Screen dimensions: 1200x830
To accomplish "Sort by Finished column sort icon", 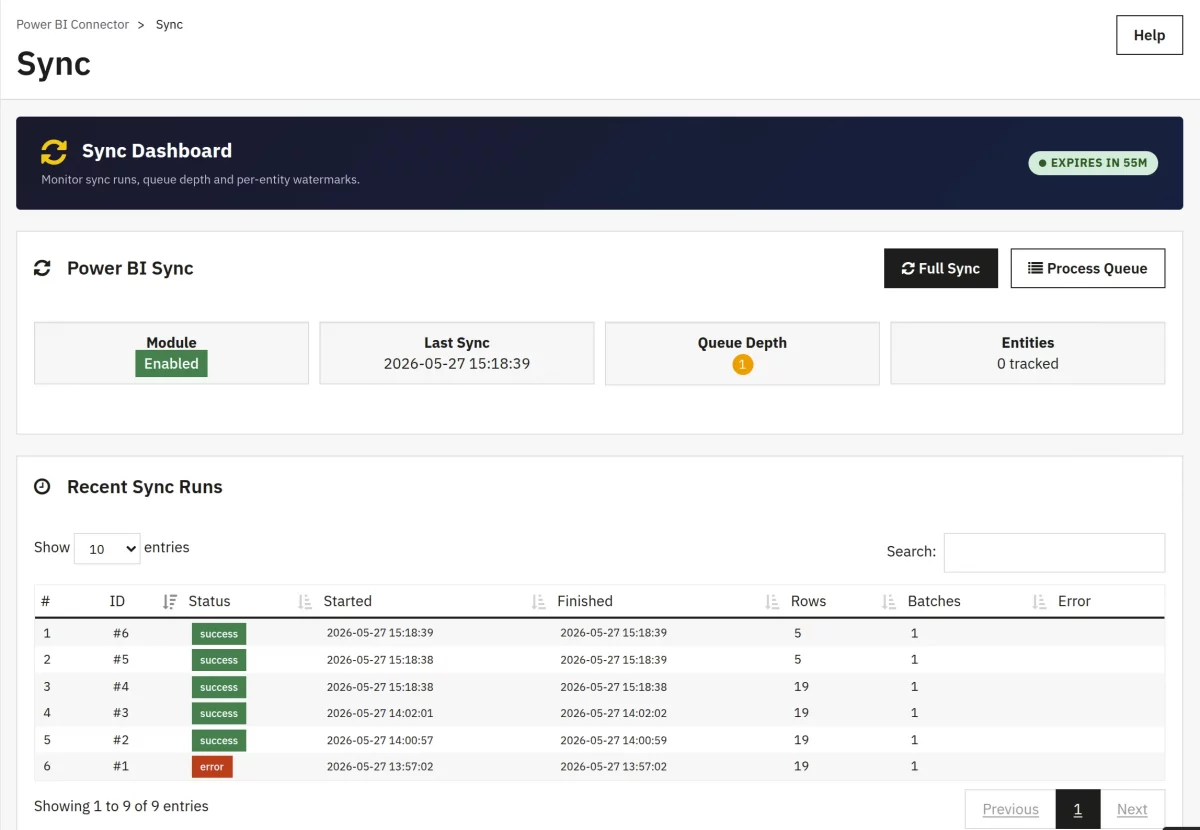I will click(772, 602).
